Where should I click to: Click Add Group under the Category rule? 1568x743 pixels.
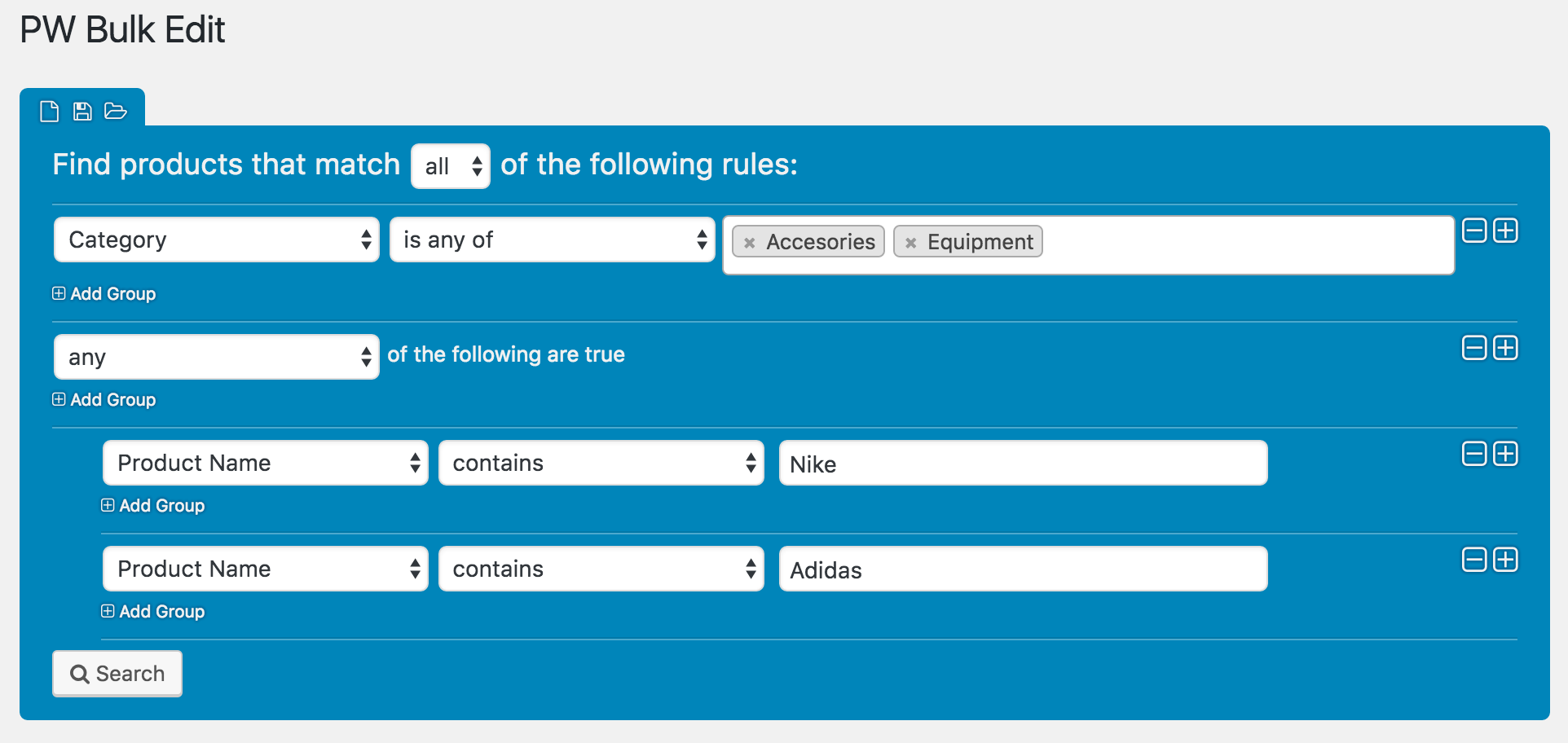tap(104, 293)
